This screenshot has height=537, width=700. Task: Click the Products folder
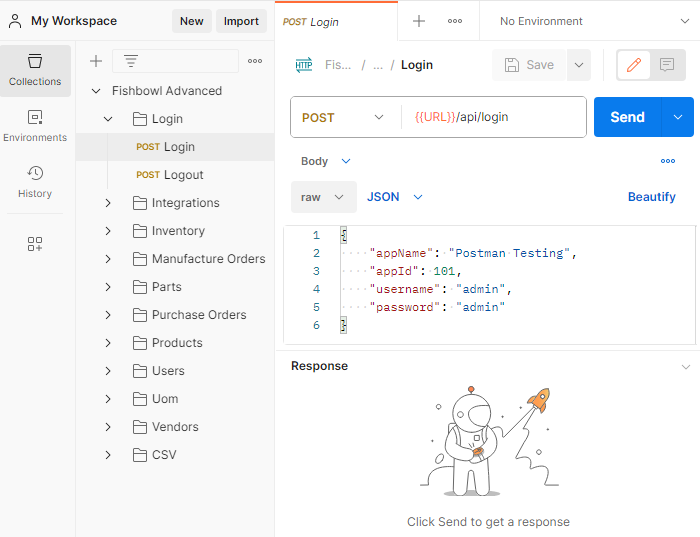coord(168,343)
